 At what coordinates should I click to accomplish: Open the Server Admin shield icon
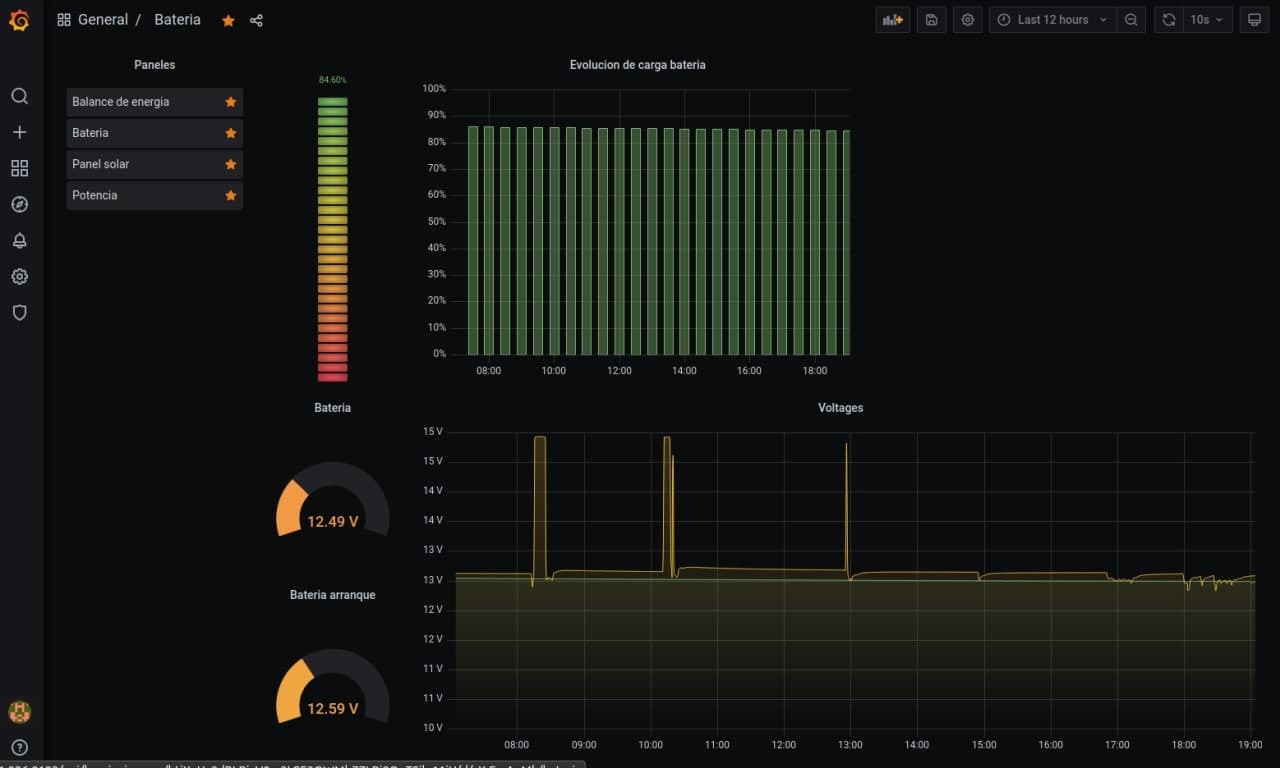click(19, 312)
